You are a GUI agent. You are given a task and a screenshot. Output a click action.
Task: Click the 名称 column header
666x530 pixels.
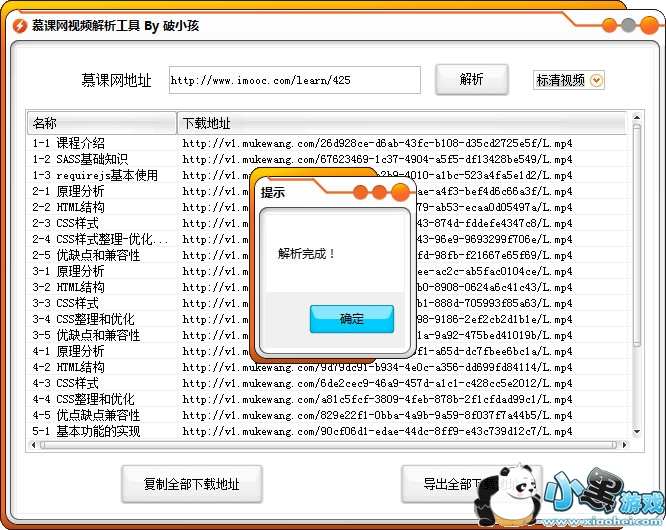click(x=102, y=123)
